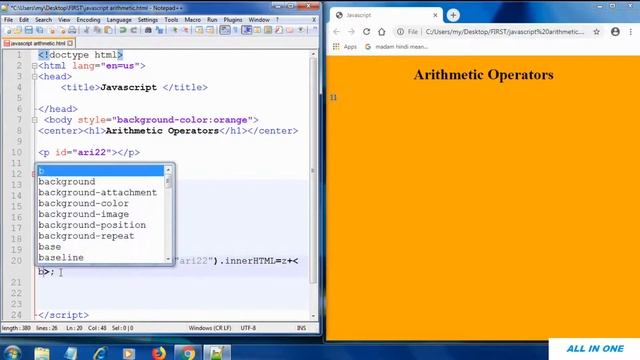Screen dimensions: 640x360
Task: Click the Undo arrow icon
Action: click(122, 30)
